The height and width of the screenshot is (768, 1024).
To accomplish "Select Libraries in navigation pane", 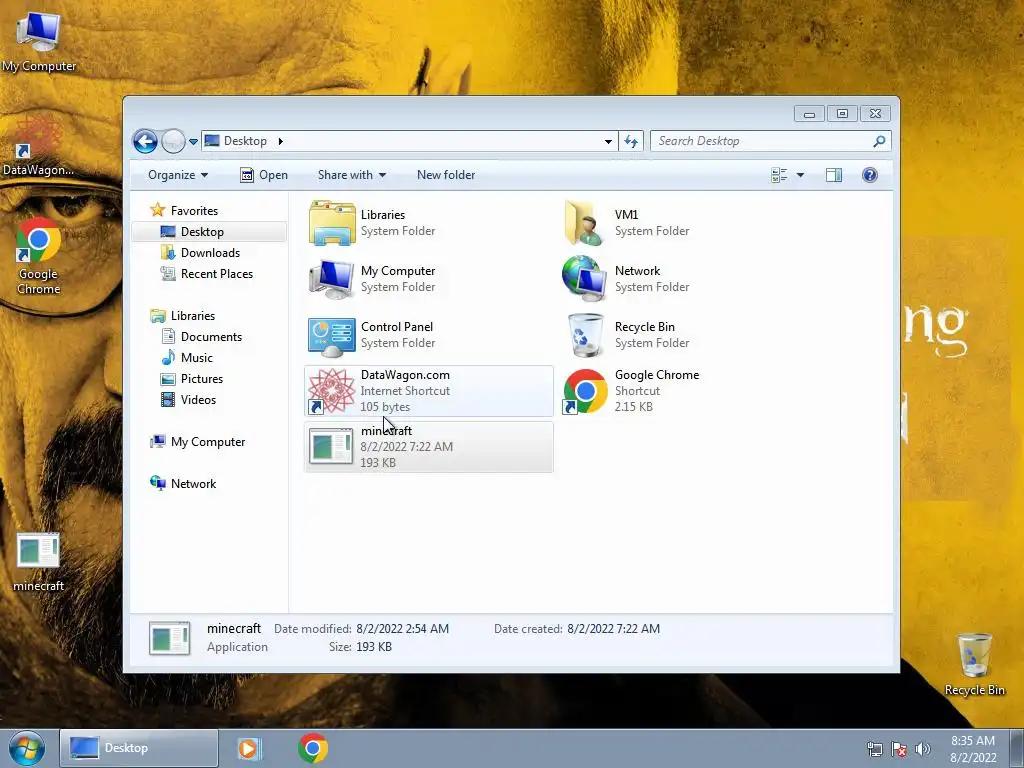I will point(193,315).
